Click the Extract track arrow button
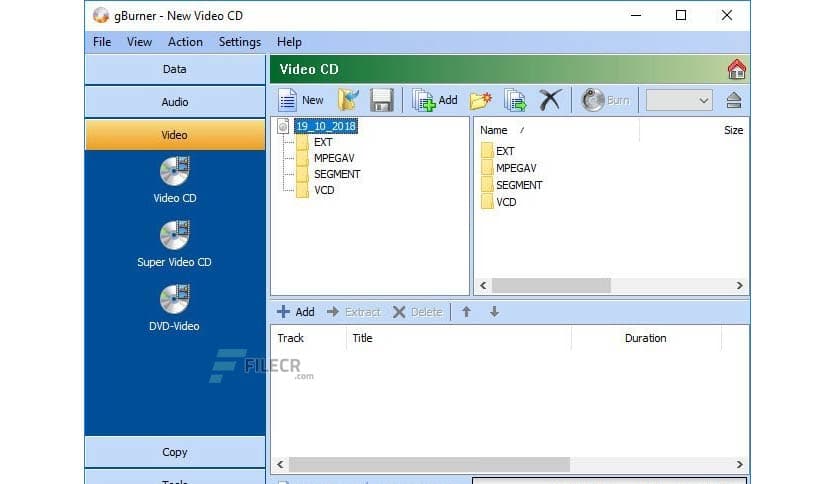The image size is (836, 484). tap(354, 312)
